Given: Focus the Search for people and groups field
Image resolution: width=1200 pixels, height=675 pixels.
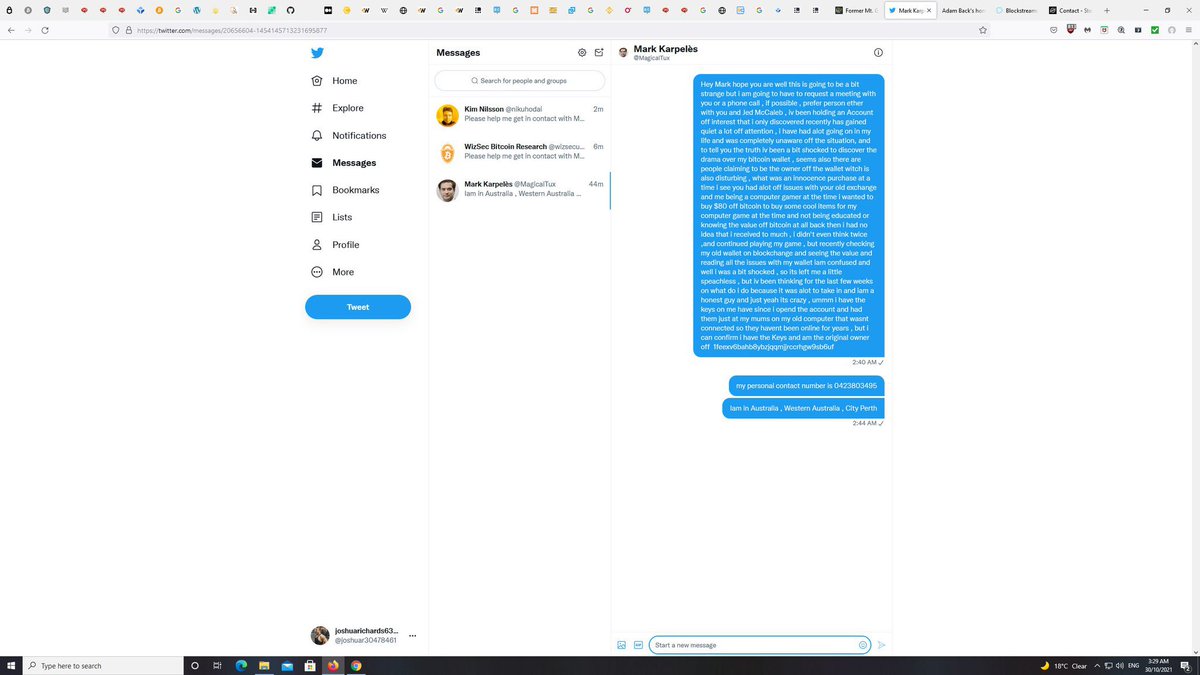Looking at the screenshot, I should click(520, 80).
